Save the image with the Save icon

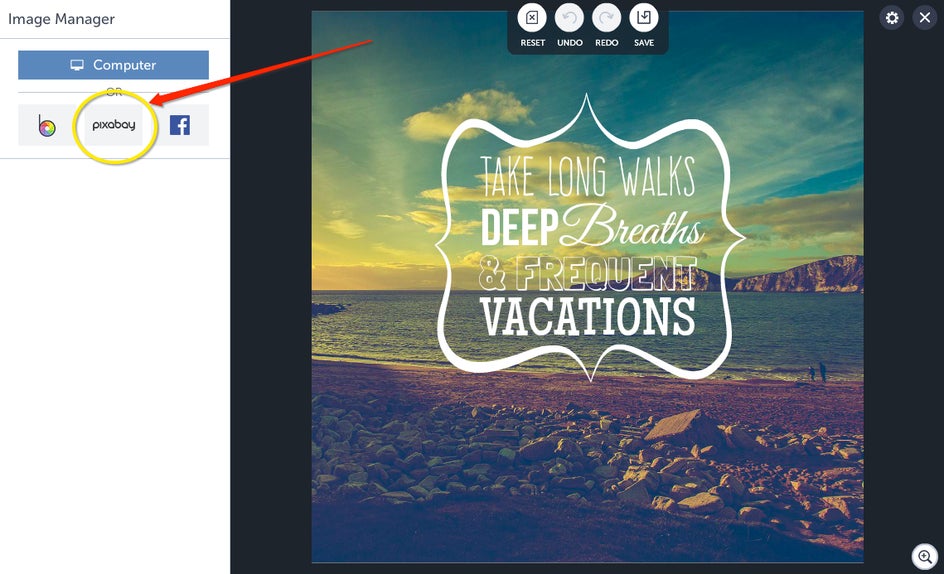point(644,18)
